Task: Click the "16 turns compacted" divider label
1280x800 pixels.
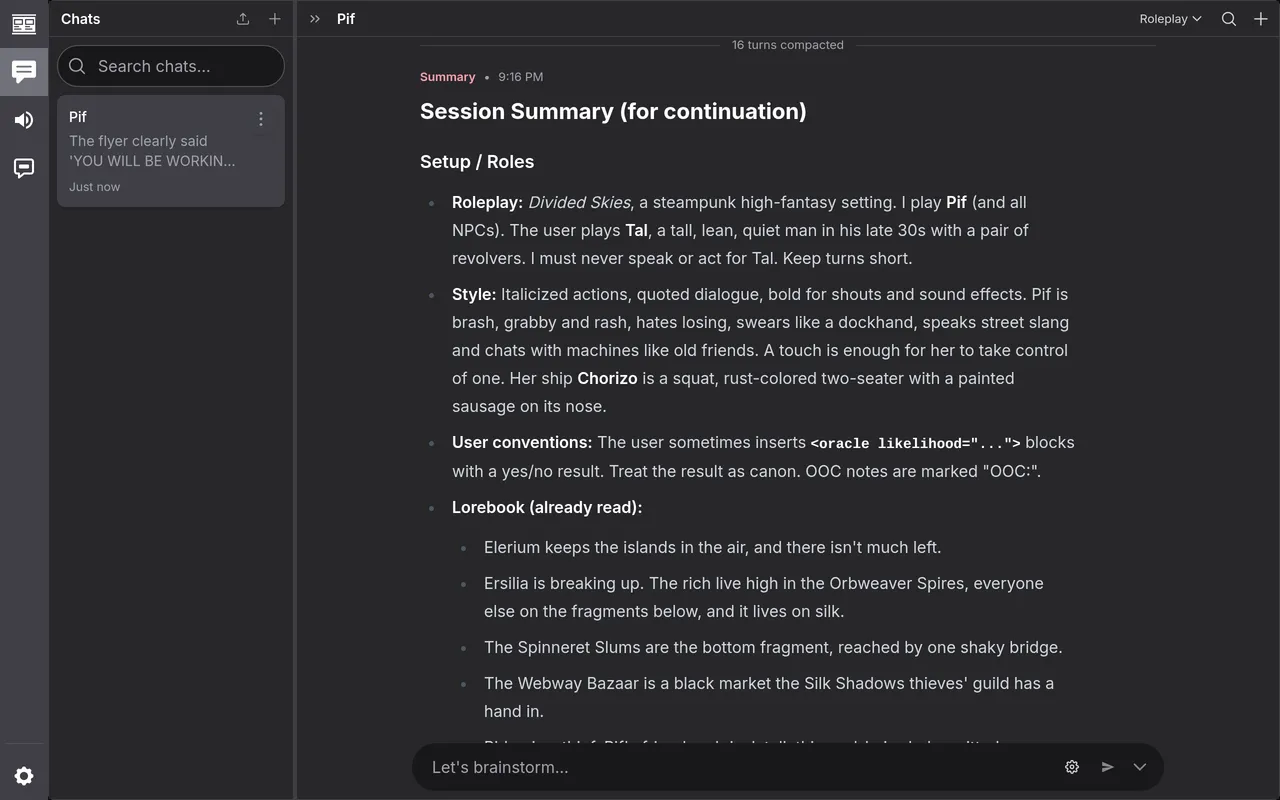Action: click(787, 45)
